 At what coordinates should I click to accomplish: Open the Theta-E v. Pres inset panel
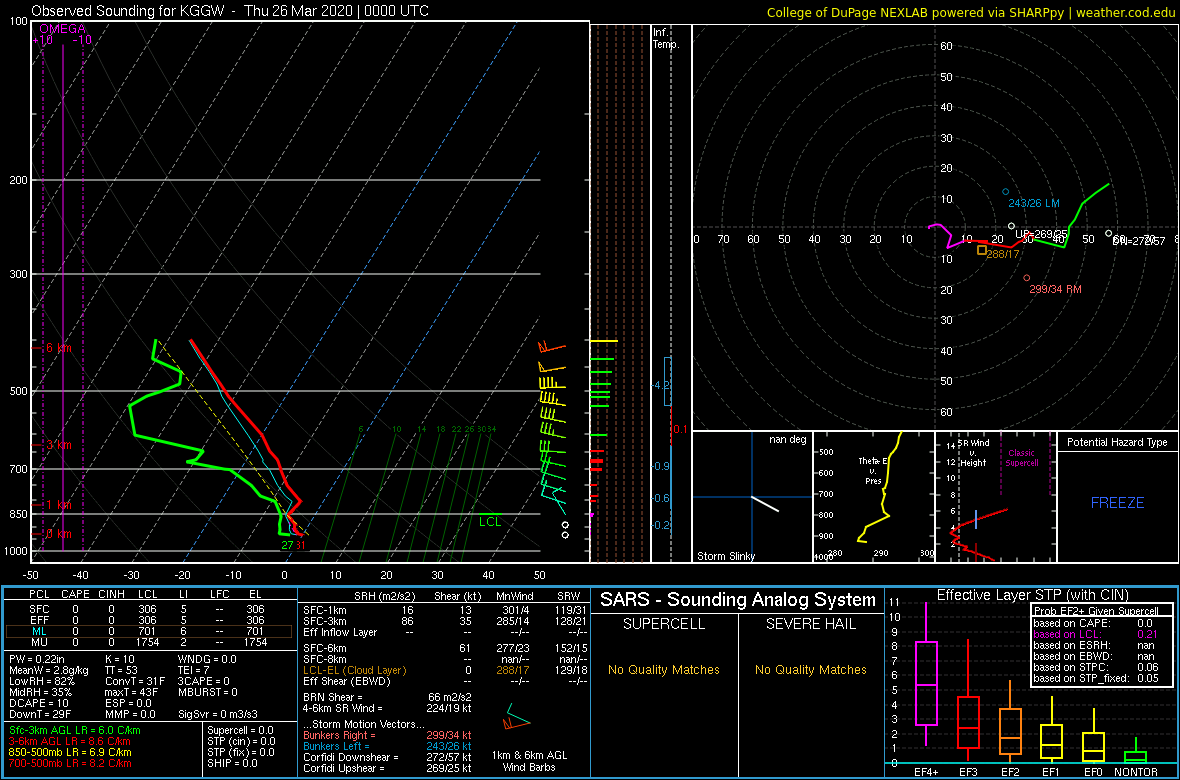[874, 497]
